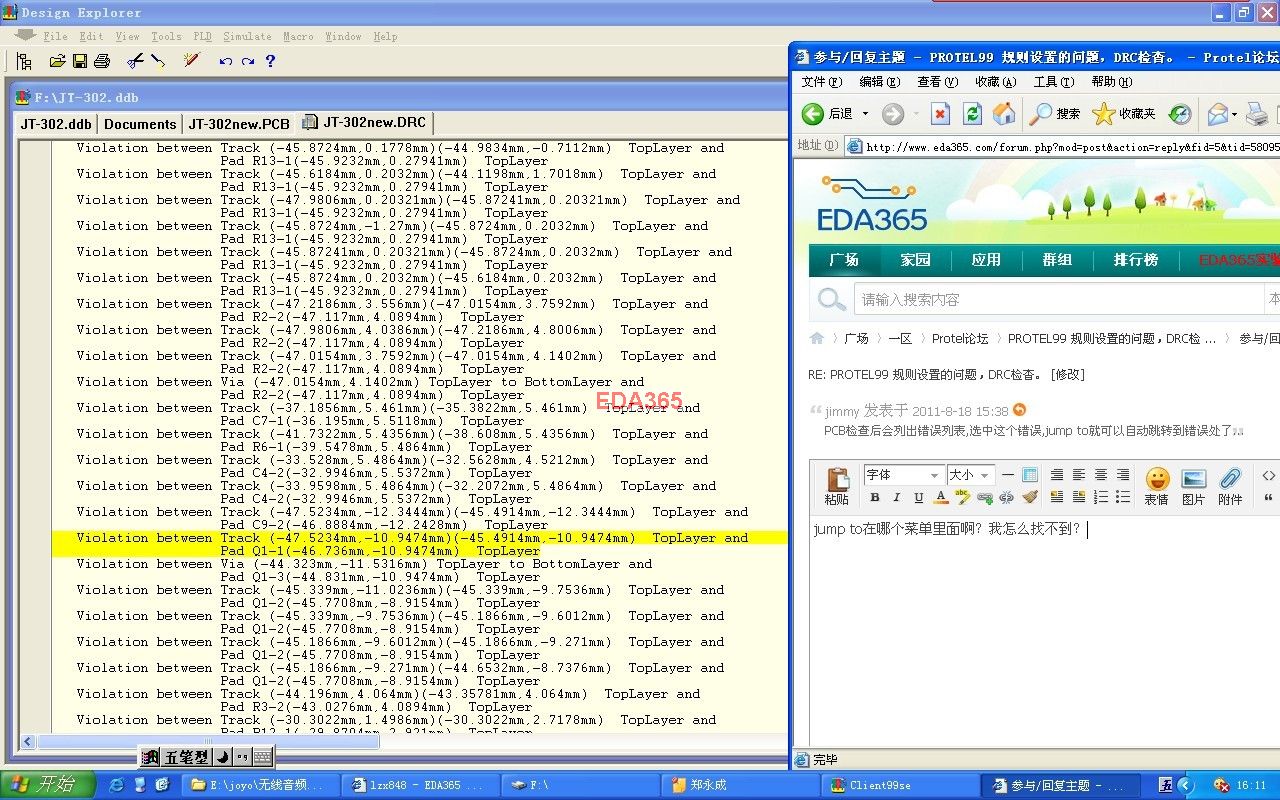
Task: Clear formatting with the brush icon
Action: pos(1030,497)
